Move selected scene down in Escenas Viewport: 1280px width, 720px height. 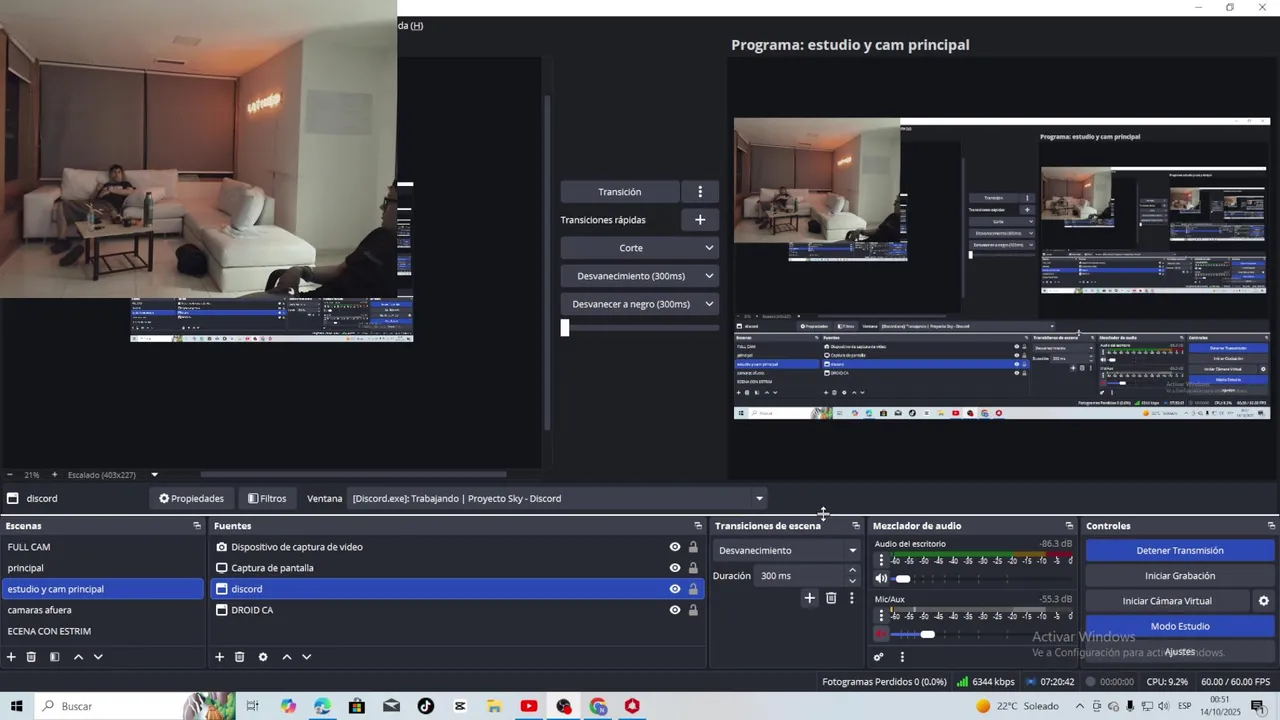click(x=98, y=657)
